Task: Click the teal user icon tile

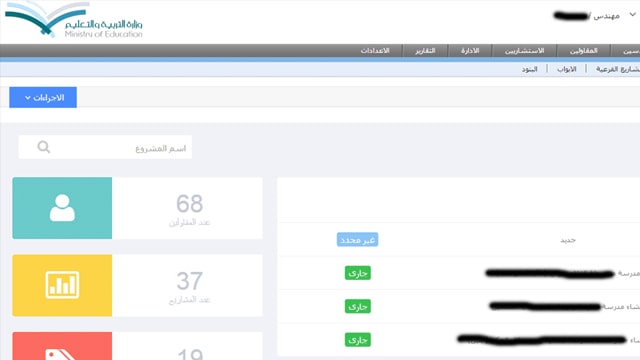Action: (62, 208)
